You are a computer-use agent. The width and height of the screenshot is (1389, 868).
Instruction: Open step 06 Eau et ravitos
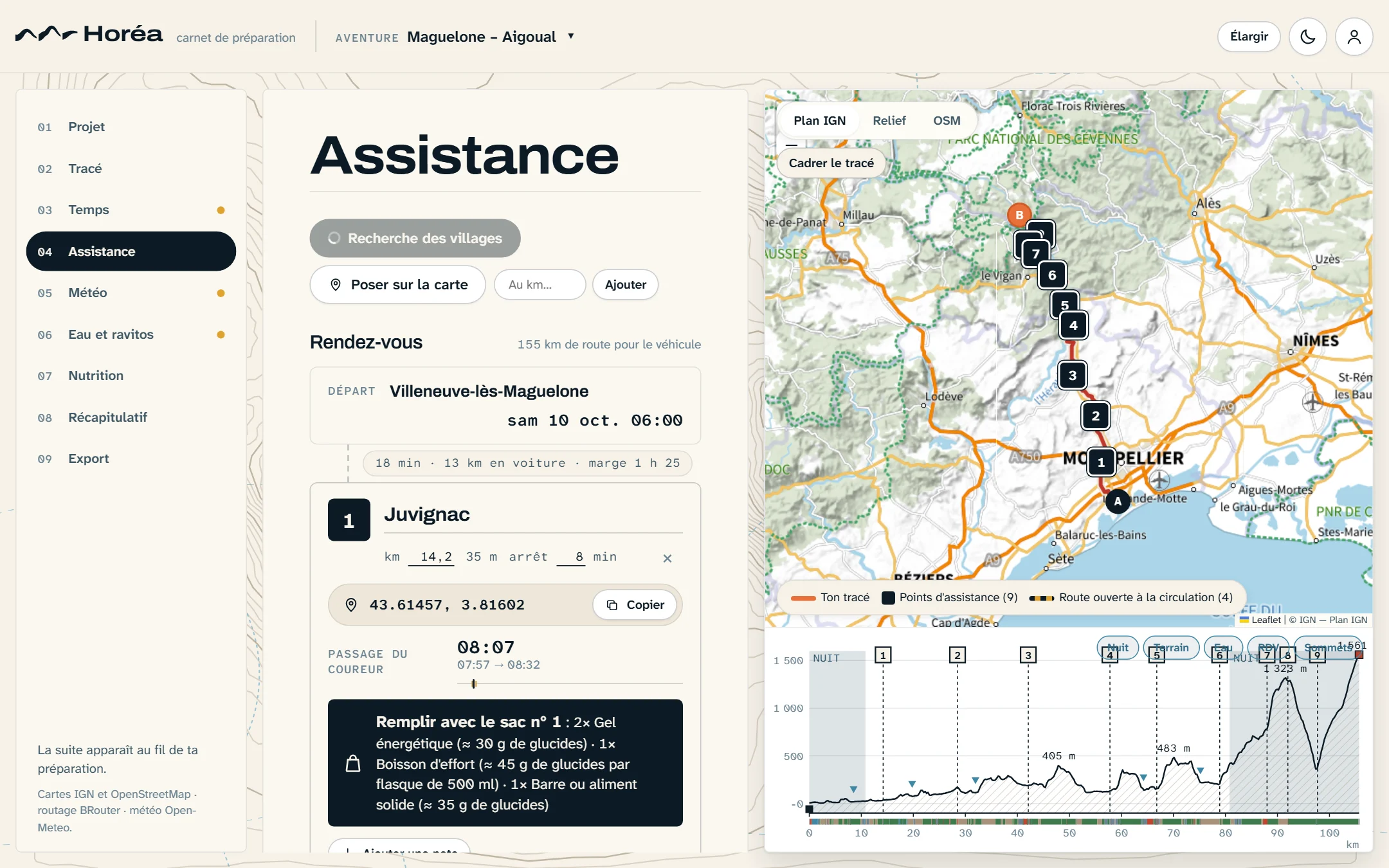[131, 334]
